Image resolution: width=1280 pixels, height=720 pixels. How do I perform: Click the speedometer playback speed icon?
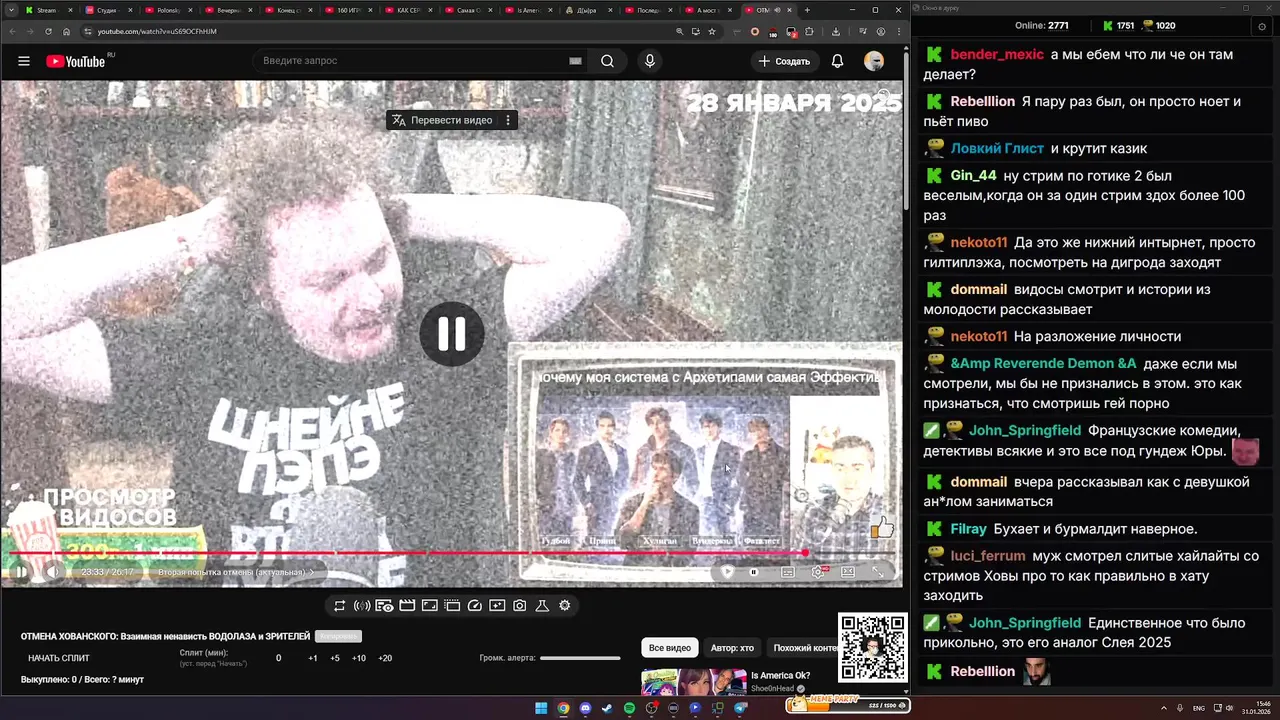point(475,605)
